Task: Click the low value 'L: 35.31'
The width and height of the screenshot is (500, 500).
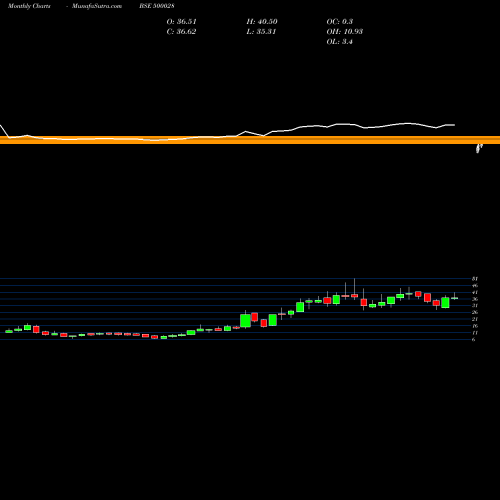Action: (261, 31)
